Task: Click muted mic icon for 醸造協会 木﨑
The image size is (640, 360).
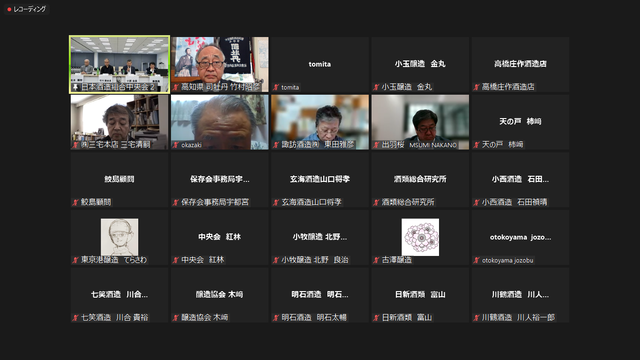Action: coord(176,318)
